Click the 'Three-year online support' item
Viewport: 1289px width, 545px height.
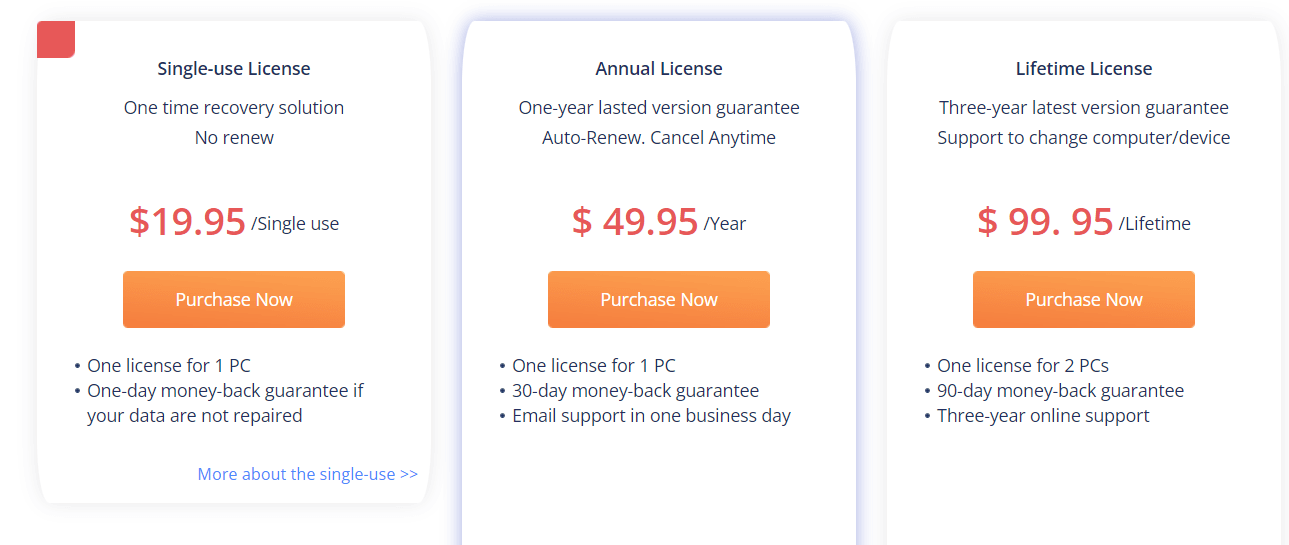(1043, 416)
